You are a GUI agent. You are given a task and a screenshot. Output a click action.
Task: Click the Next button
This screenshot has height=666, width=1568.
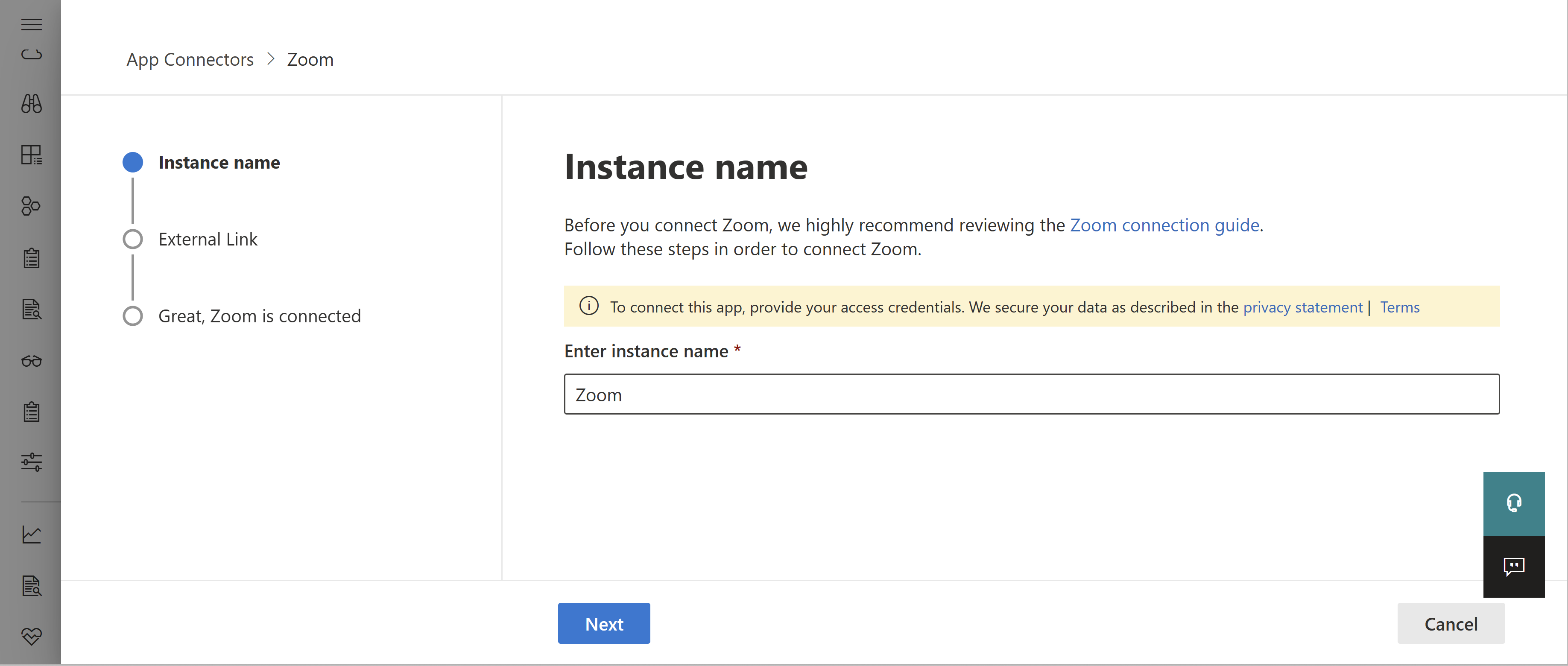[604, 623]
